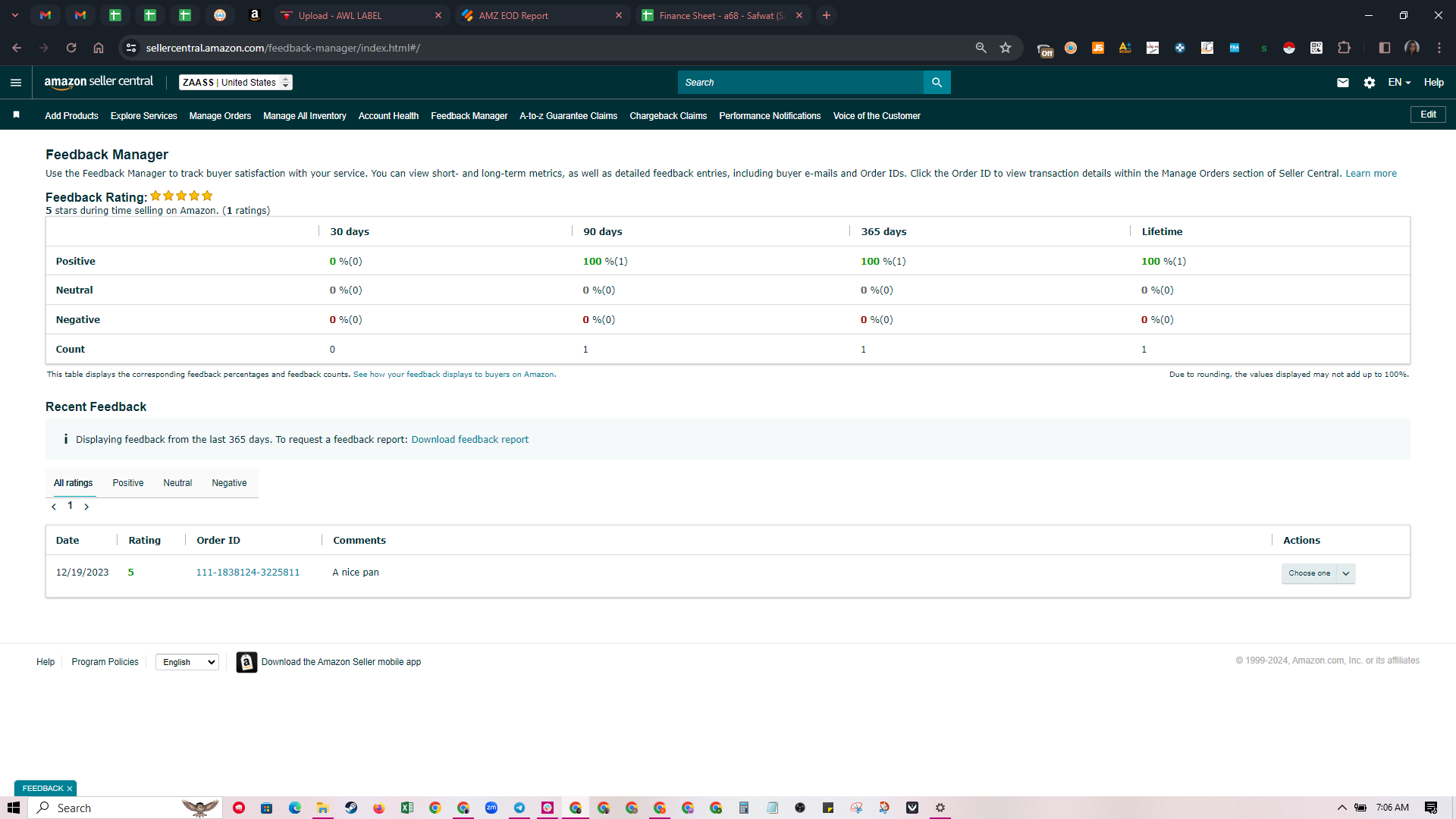Open a new browser tab

pyautogui.click(x=827, y=15)
